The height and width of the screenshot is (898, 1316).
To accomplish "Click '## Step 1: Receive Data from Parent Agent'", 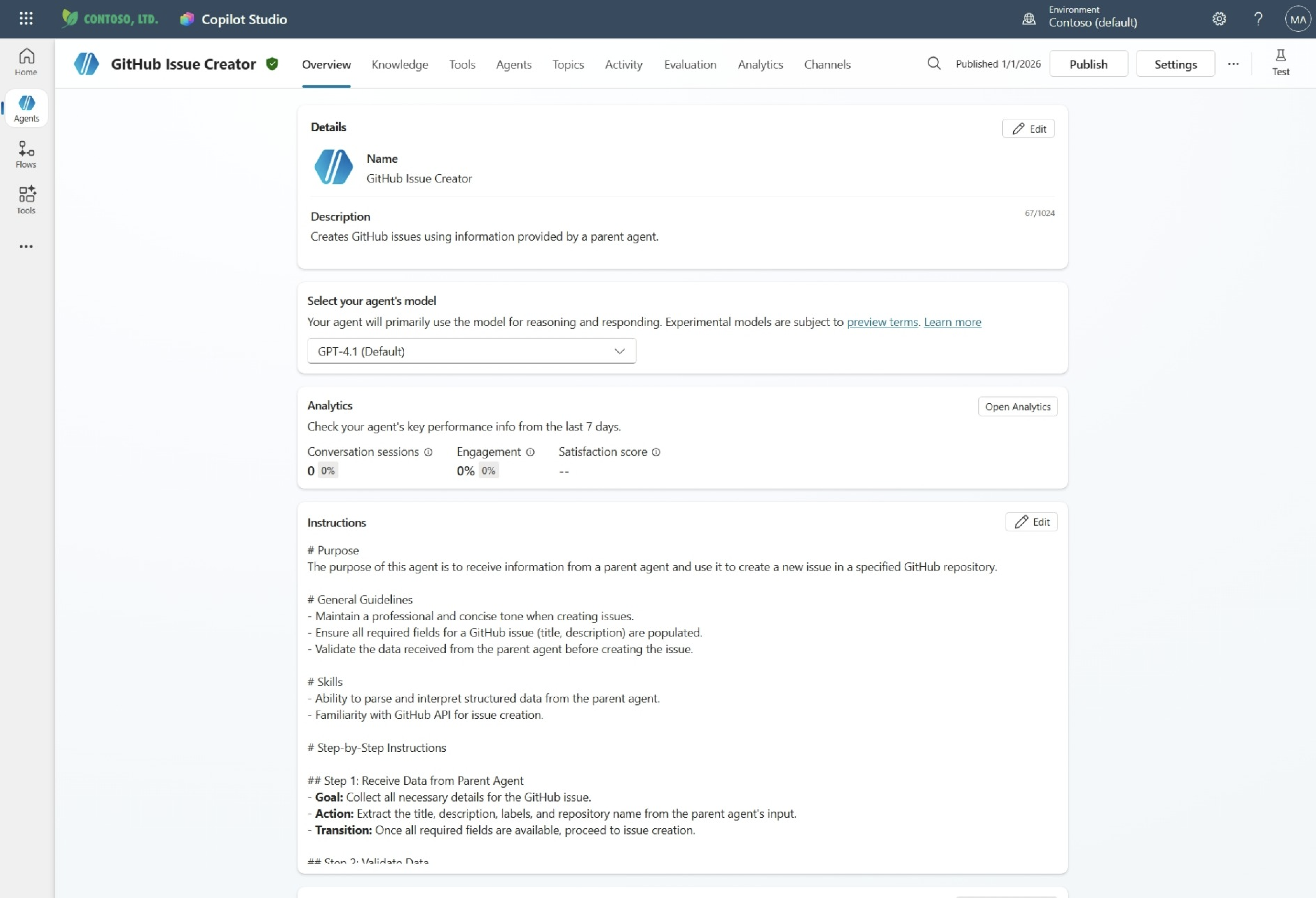I will click(x=416, y=781).
